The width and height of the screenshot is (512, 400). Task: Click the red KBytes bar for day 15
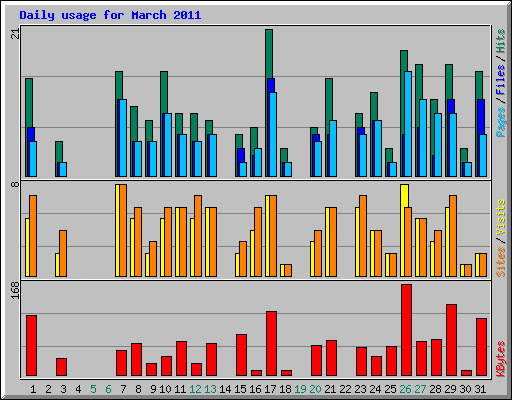pos(241,355)
